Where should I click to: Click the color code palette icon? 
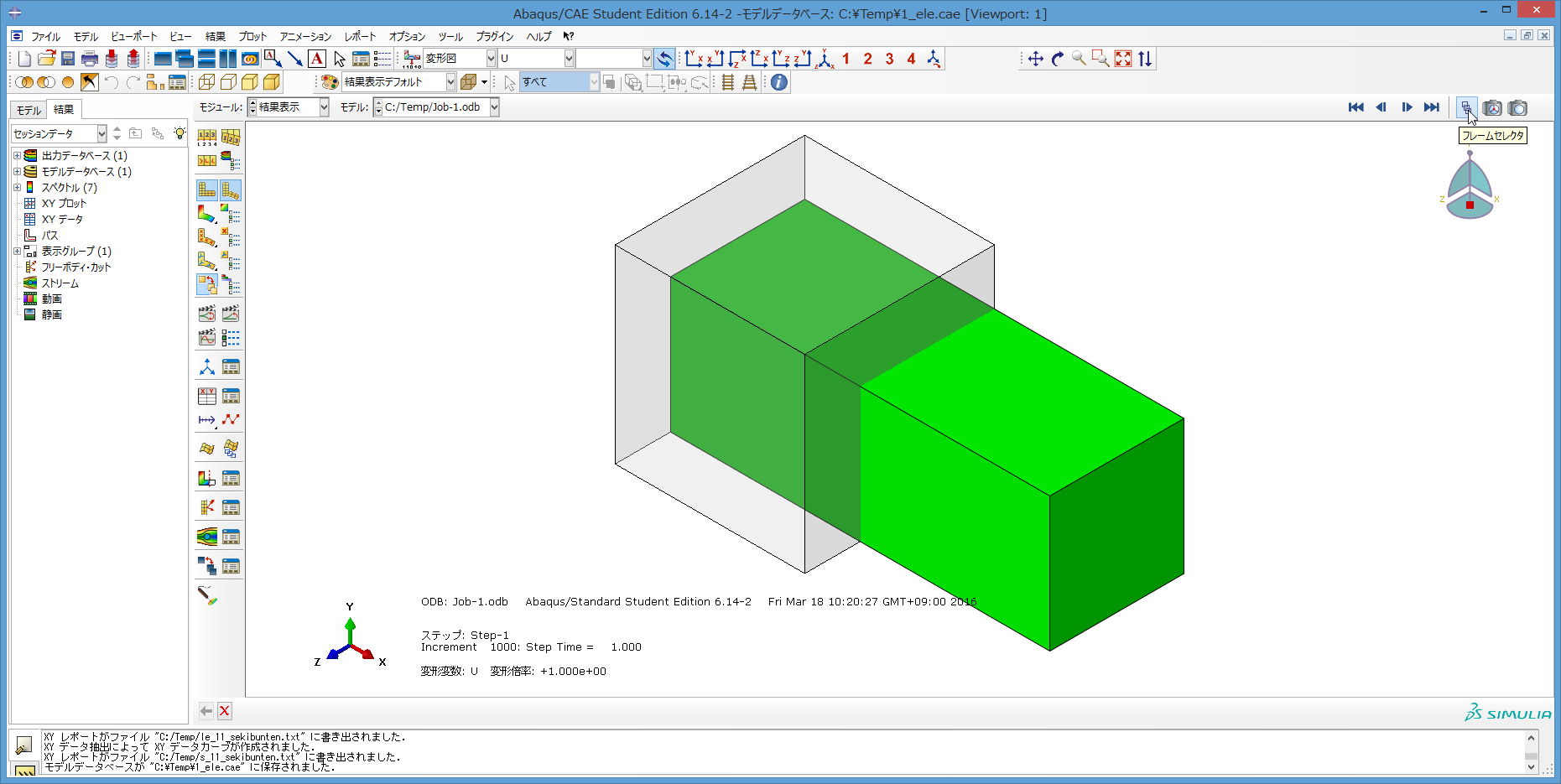[330, 82]
